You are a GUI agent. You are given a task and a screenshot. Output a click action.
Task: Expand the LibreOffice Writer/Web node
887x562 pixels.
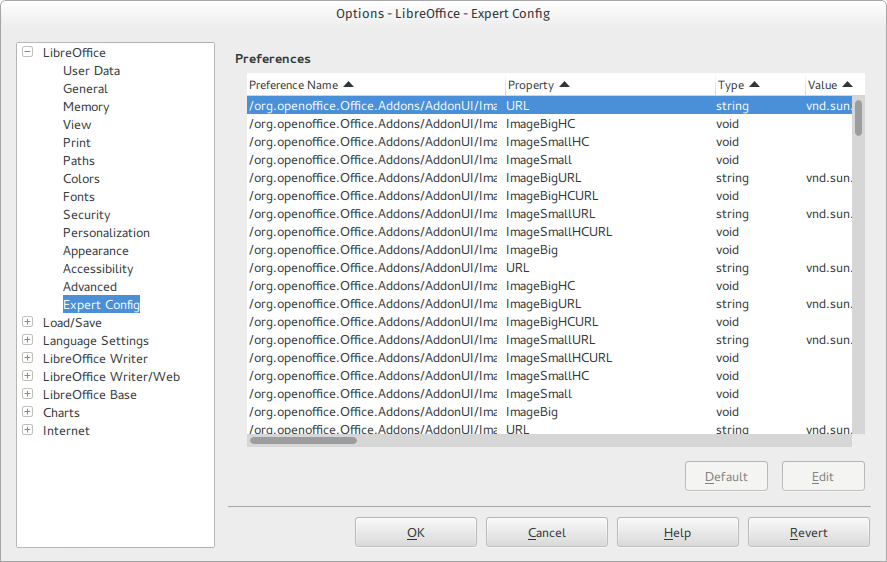click(x=28, y=377)
